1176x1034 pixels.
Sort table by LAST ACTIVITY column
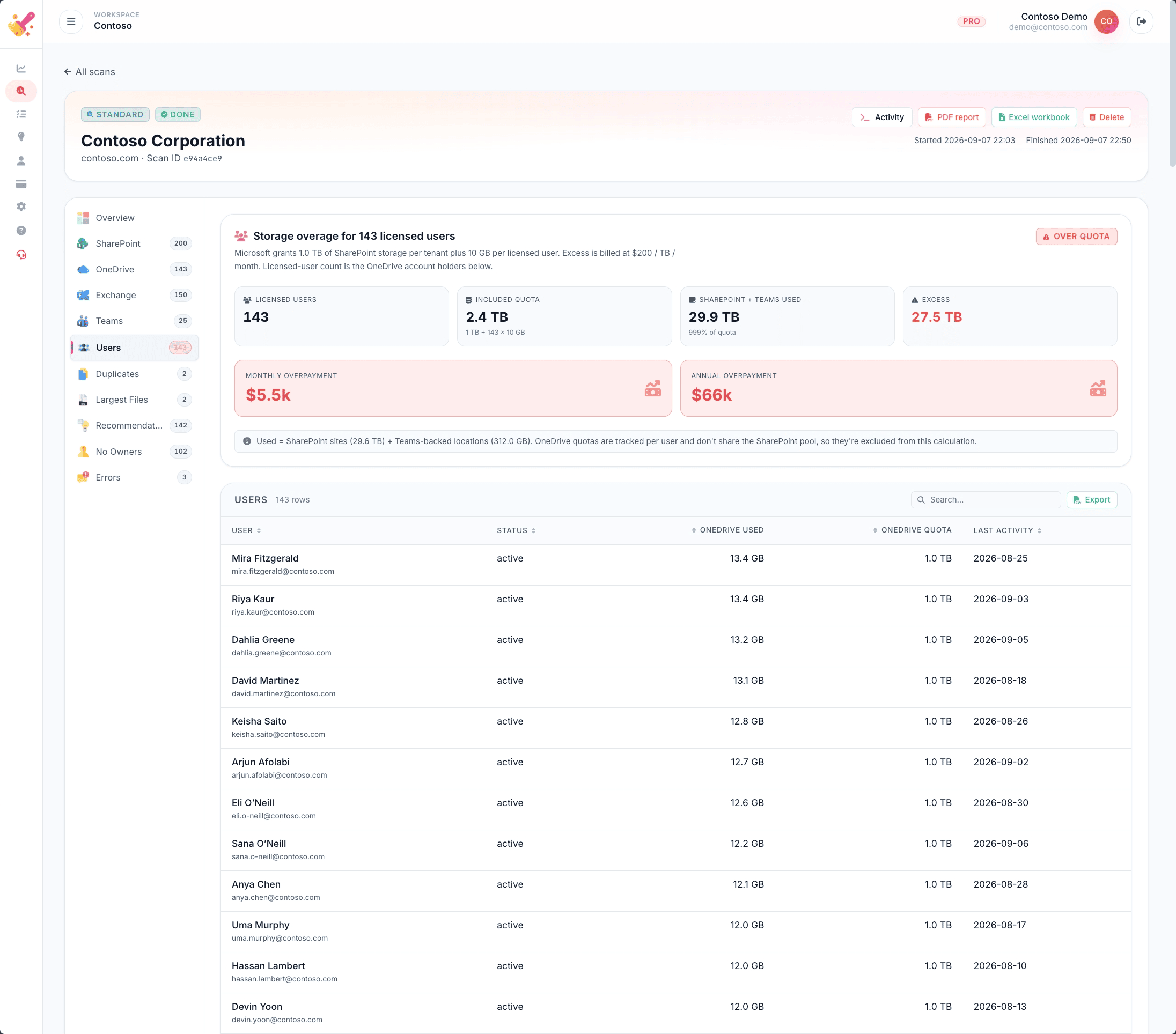(1008, 530)
